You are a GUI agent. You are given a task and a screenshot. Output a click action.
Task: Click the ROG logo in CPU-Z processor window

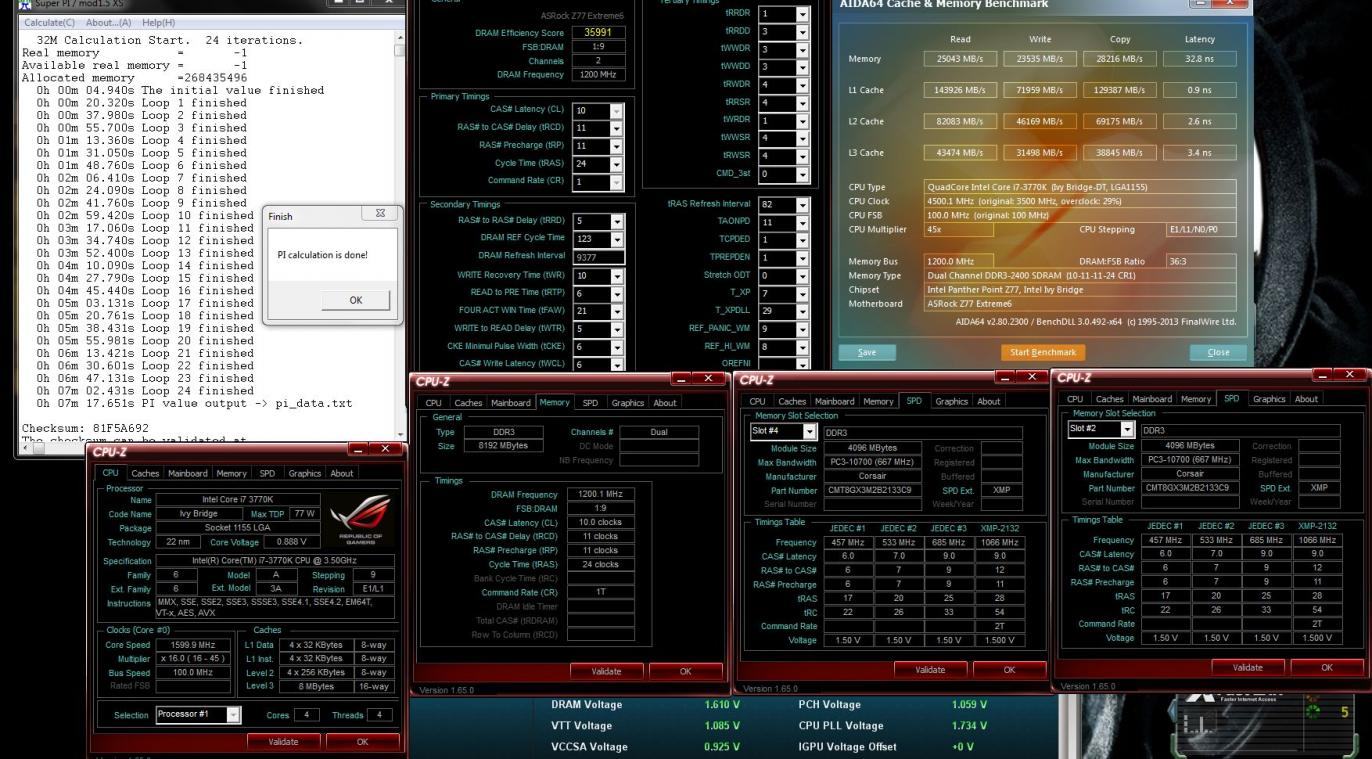362,519
